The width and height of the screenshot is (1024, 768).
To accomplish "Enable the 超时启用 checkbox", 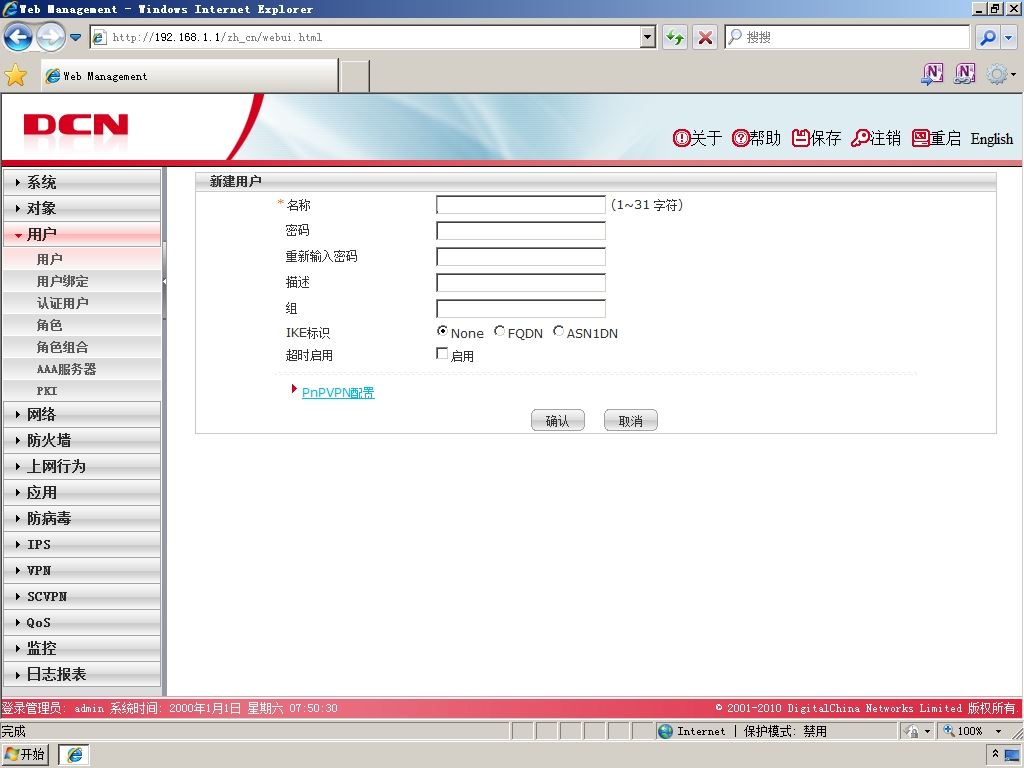I will click(x=442, y=353).
